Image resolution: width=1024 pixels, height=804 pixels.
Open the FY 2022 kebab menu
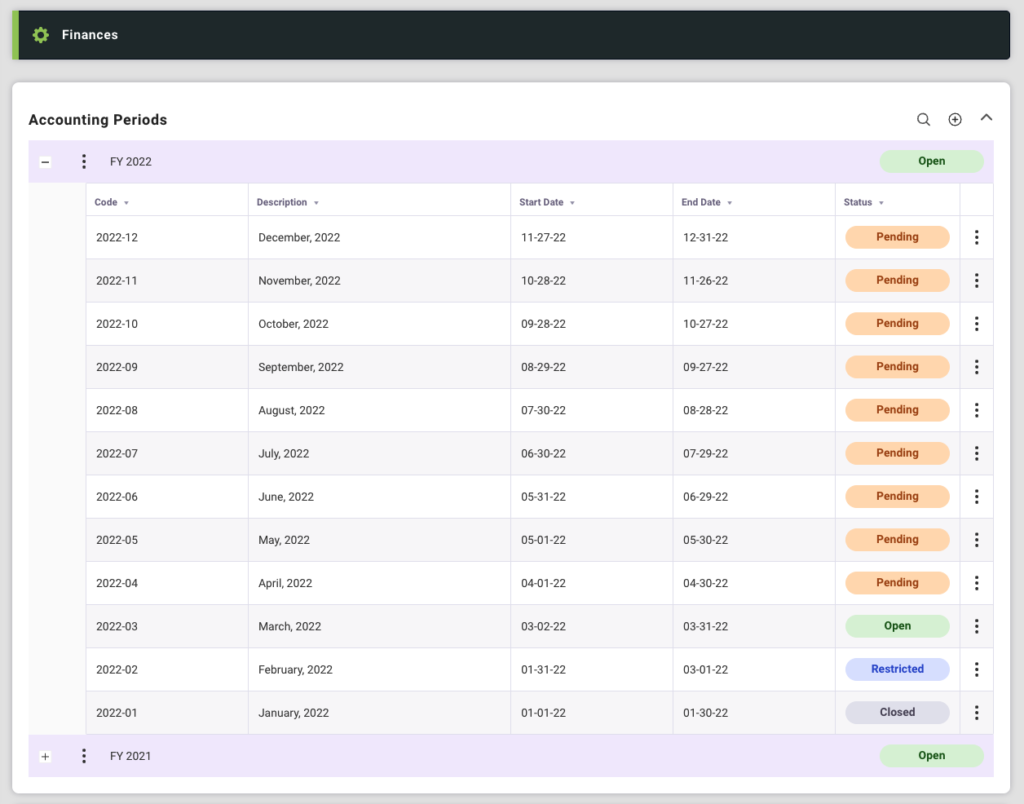(x=84, y=162)
